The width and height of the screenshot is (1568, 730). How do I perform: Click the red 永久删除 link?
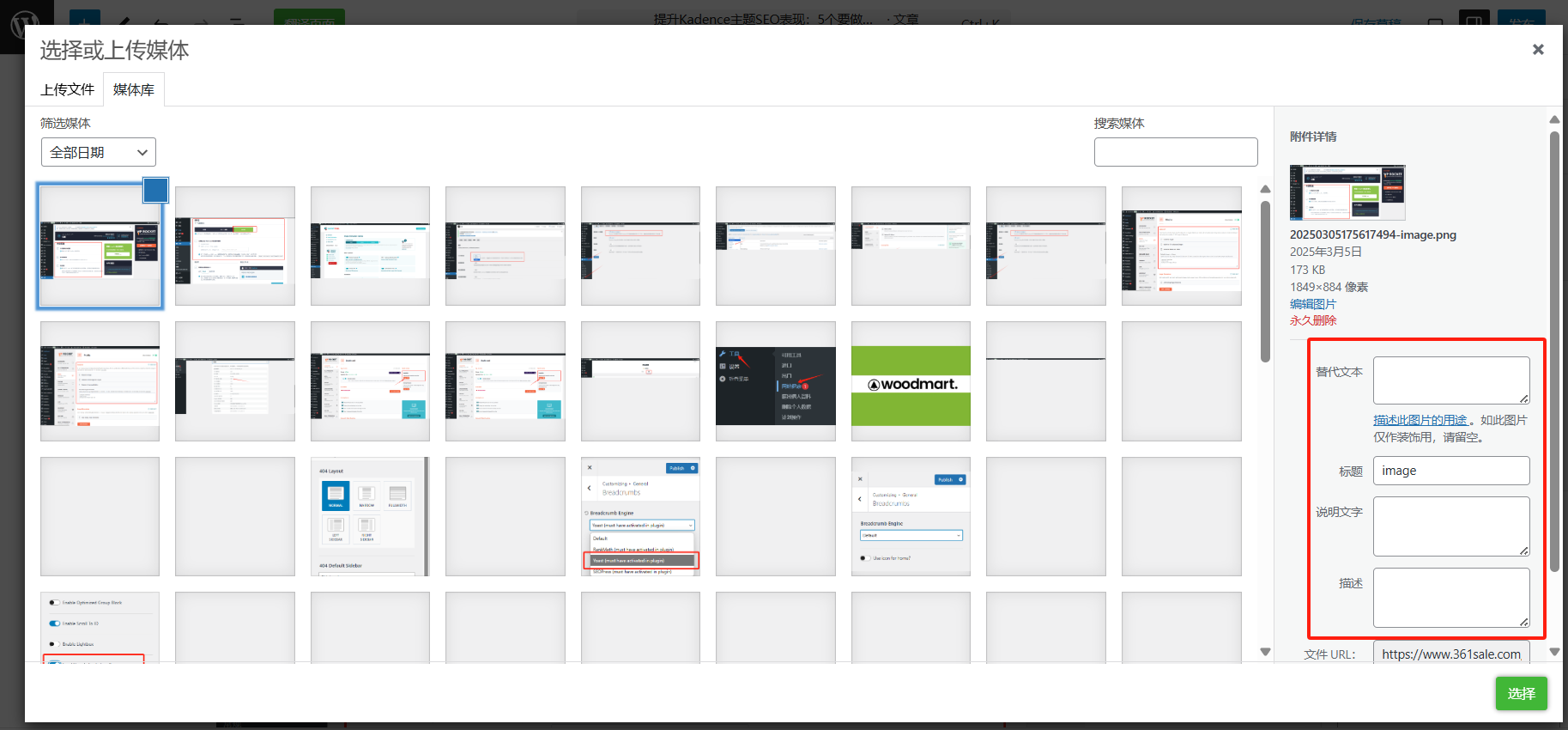pyautogui.click(x=1312, y=320)
